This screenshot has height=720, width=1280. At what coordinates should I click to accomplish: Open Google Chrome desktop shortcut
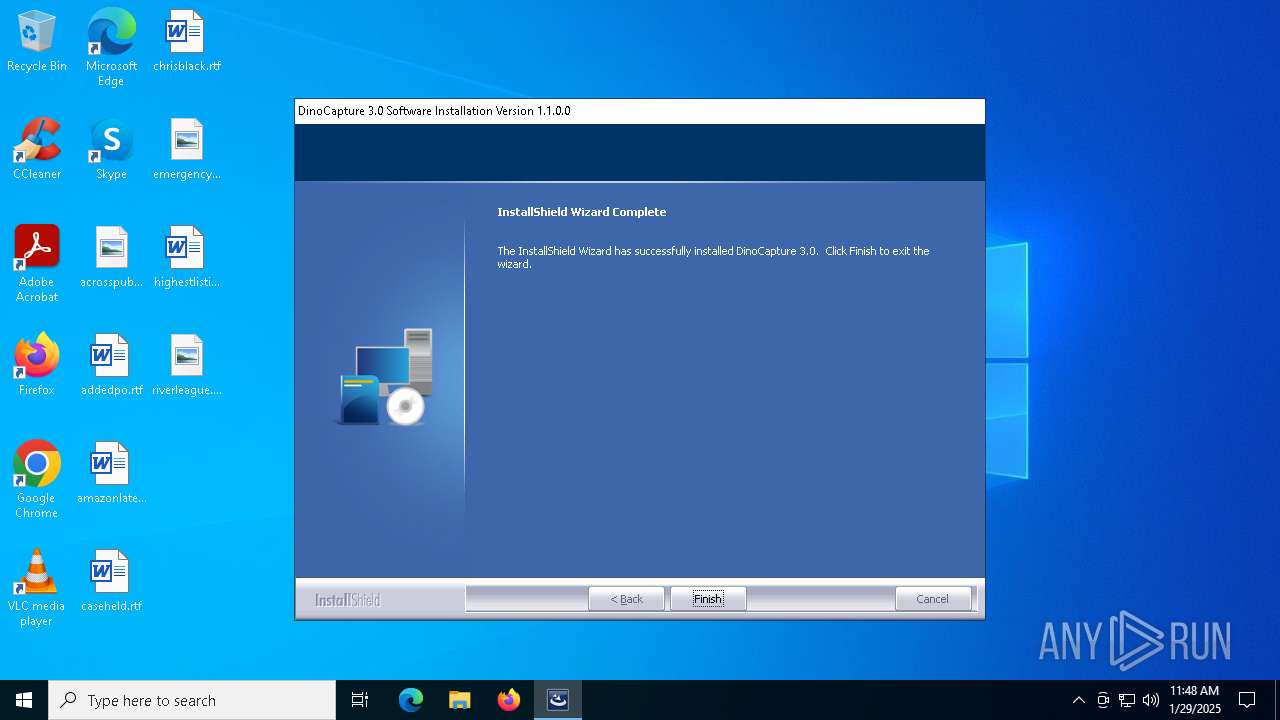click(37, 480)
